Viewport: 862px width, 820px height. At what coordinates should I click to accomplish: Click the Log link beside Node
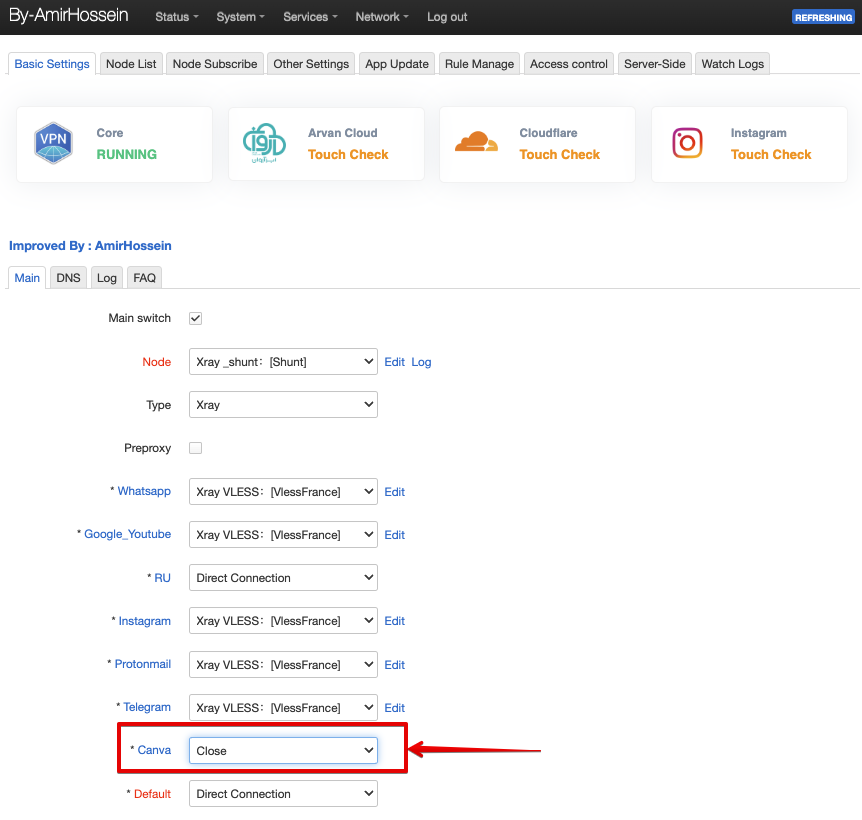(421, 362)
